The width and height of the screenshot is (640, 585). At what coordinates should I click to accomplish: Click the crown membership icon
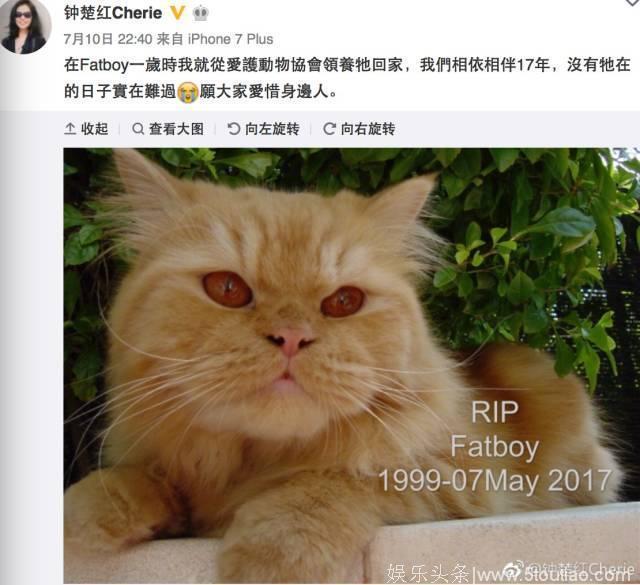tap(200, 13)
